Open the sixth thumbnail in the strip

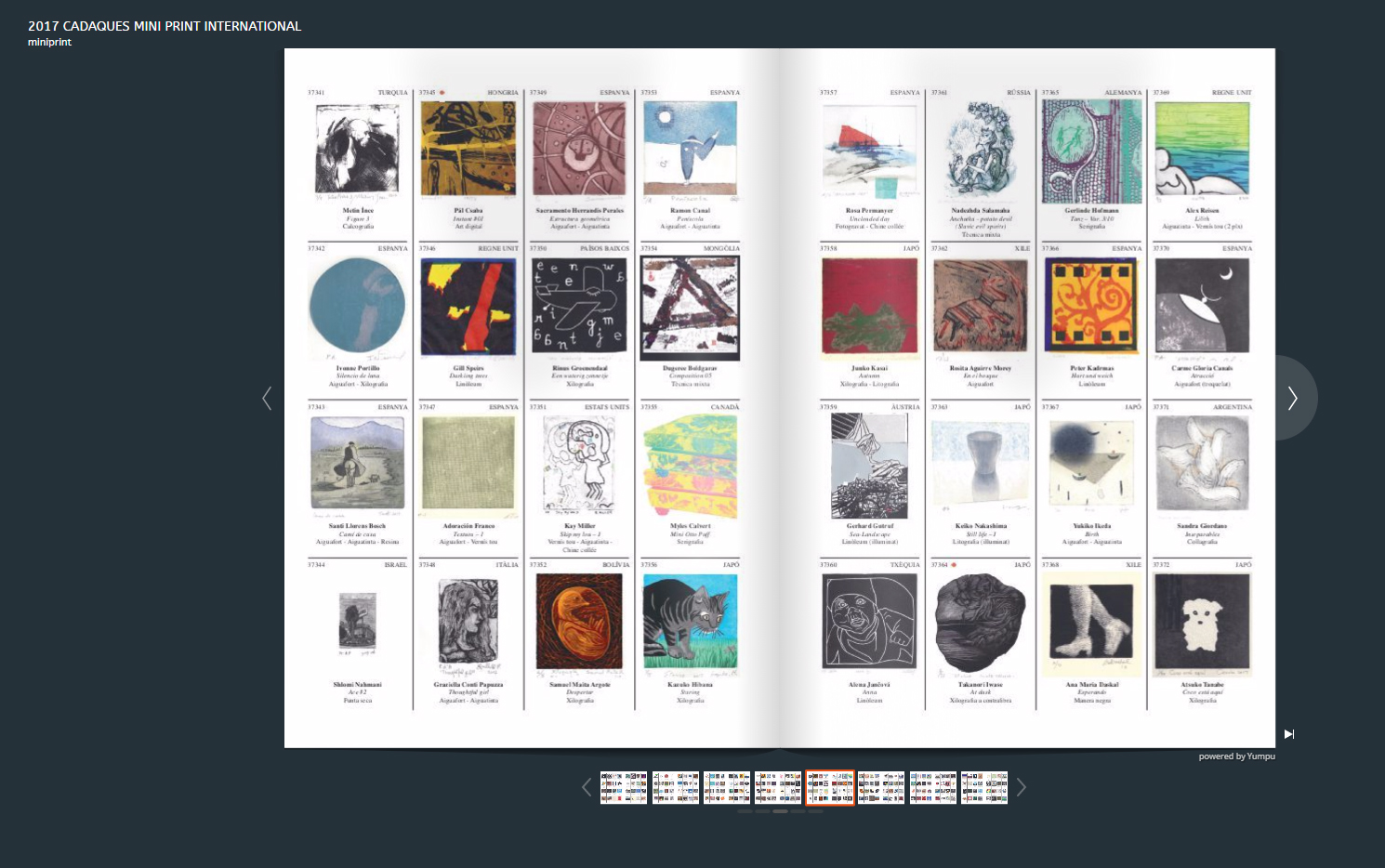(881, 787)
